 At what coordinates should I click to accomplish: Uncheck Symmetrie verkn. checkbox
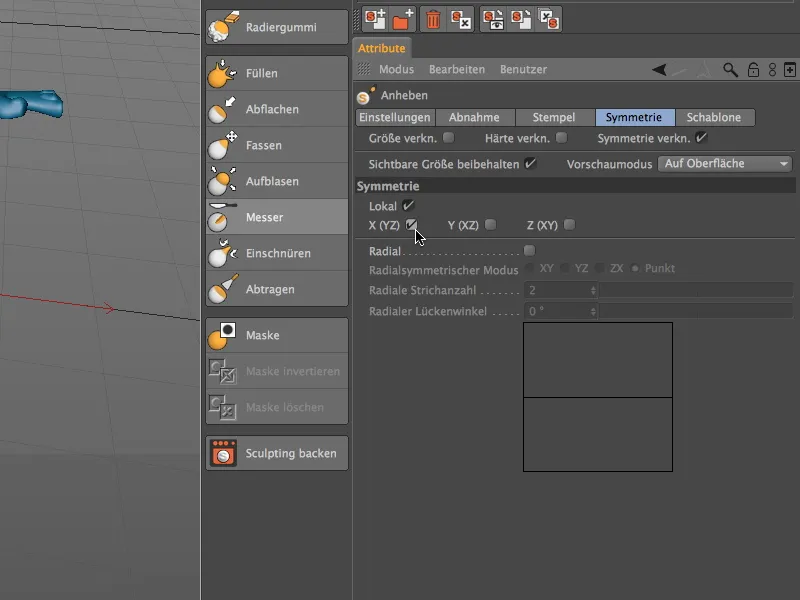coord(702,137)
